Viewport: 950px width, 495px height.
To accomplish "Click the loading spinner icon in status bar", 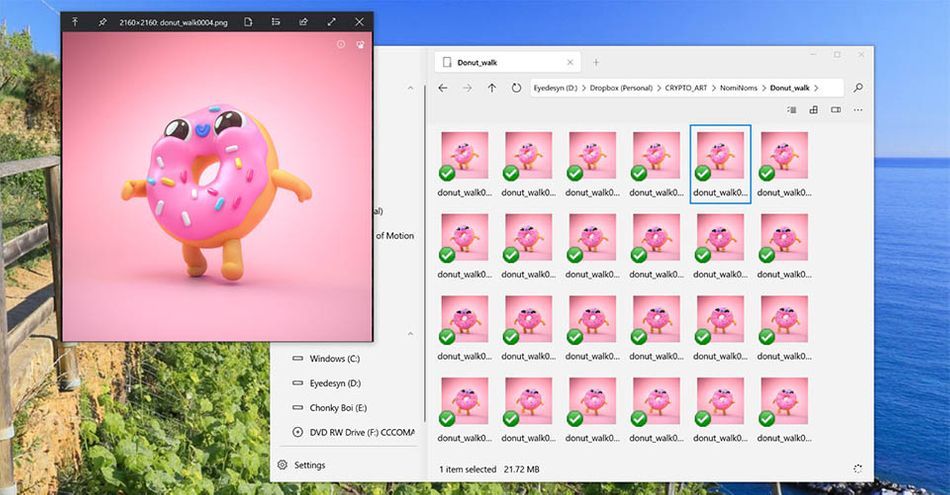I will tap(858, 469).
